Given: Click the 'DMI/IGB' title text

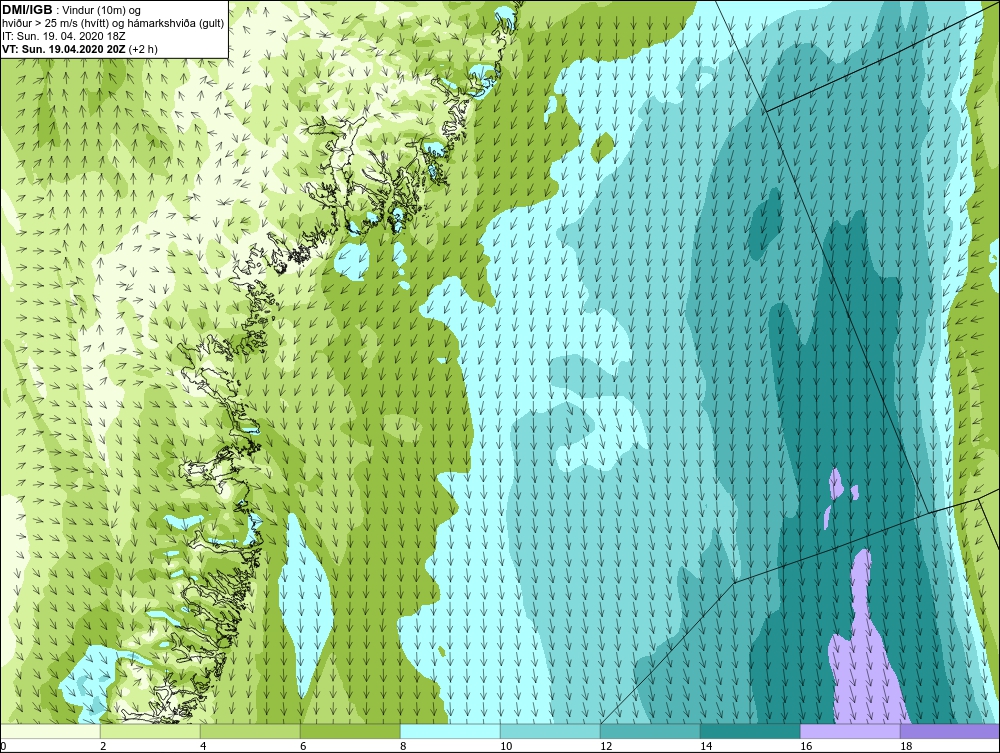Looking at the screenshot, I should [27, 10].
